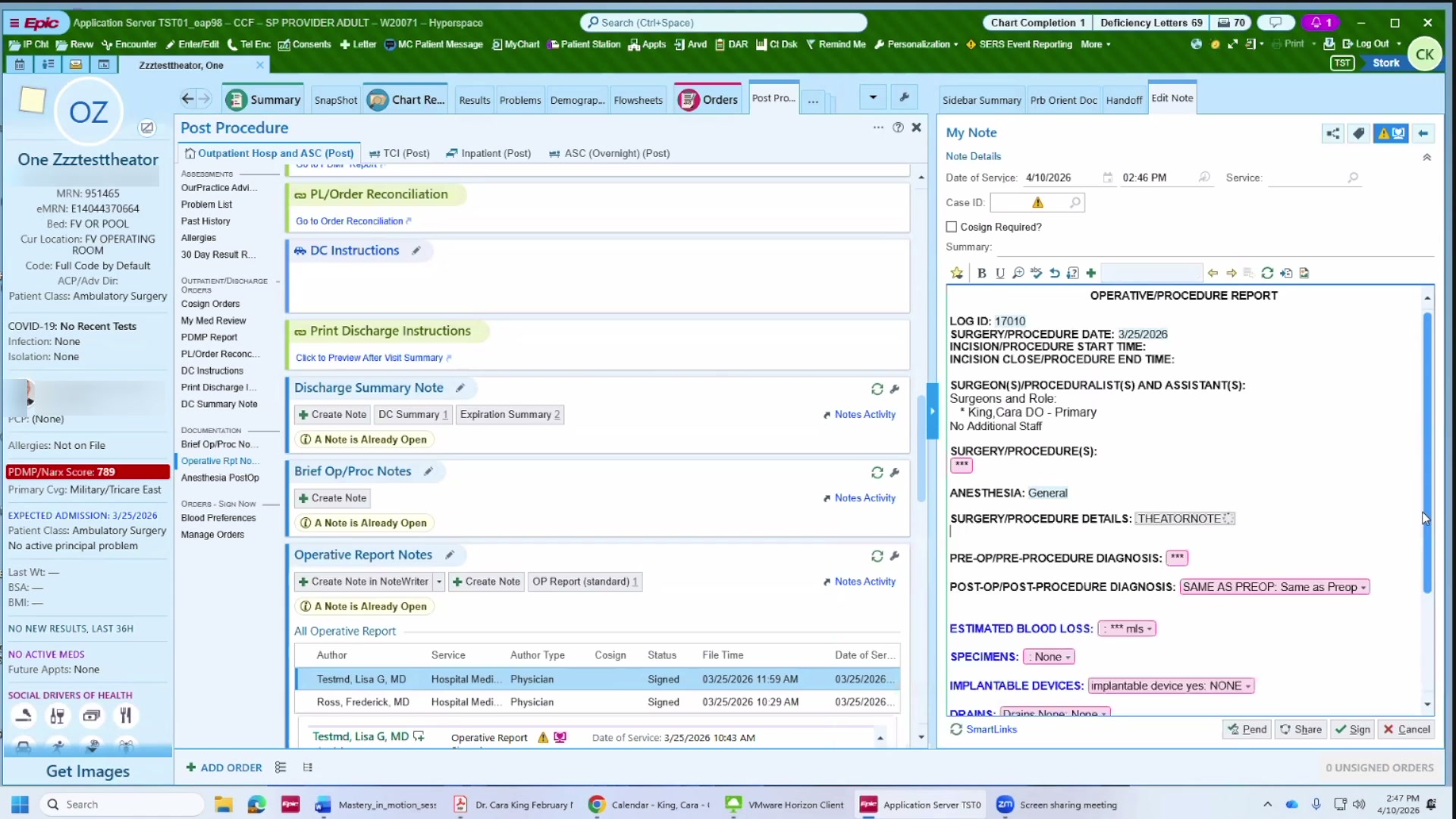The width and height of the screenshot is (1456, 819).
Task: Collapse the Note Details section chevron
Action: pyautogui.click(x=1426, y=157)
